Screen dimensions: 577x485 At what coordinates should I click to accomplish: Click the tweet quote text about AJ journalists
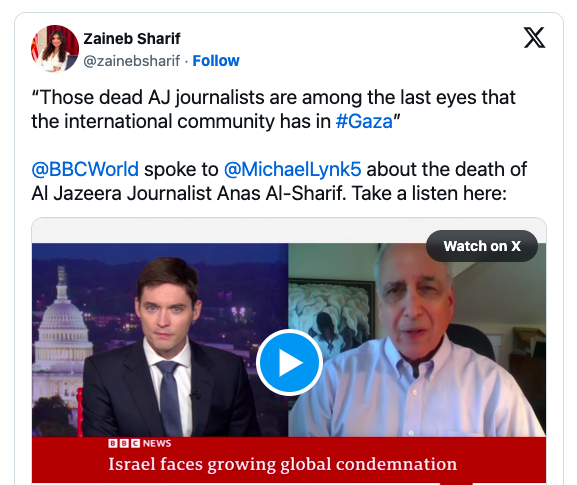tap(273, 110)
